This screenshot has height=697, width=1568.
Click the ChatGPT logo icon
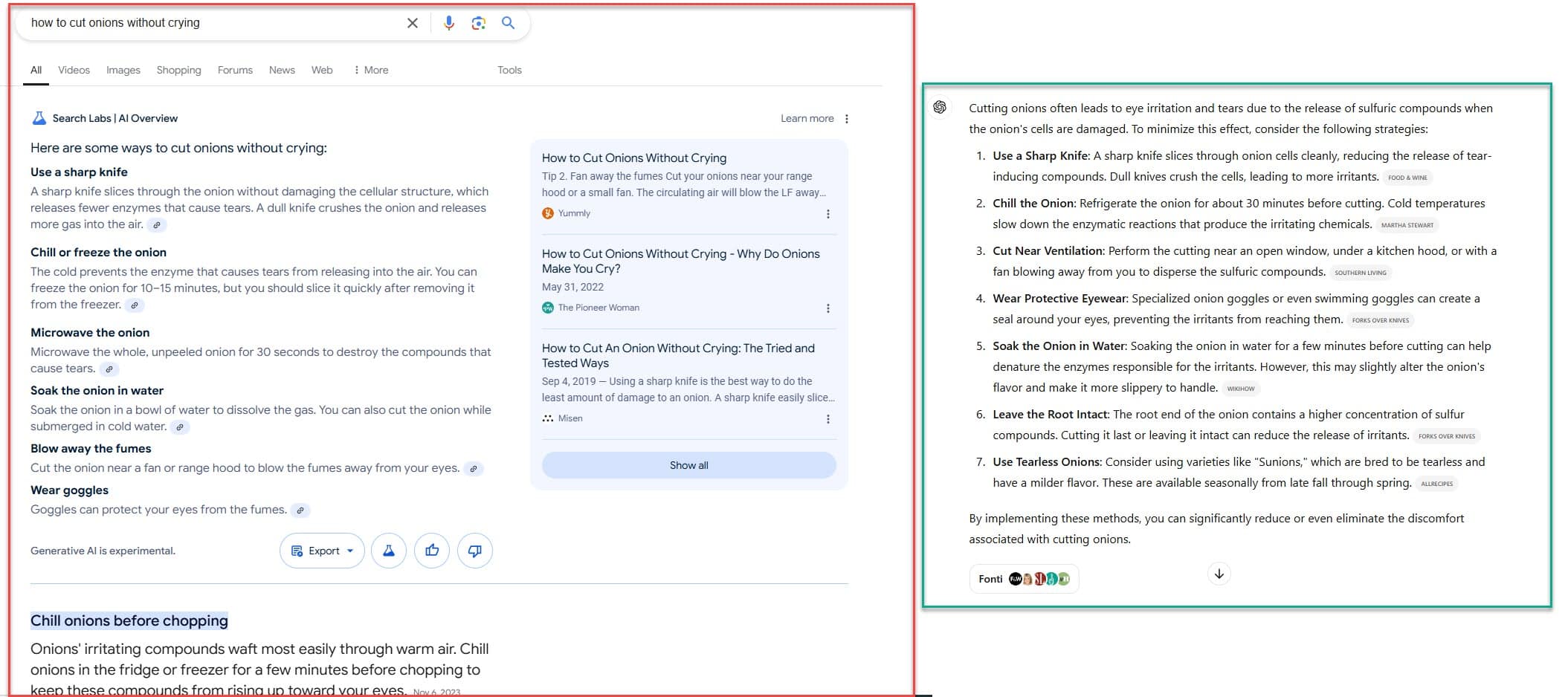(x=940, y=108)
